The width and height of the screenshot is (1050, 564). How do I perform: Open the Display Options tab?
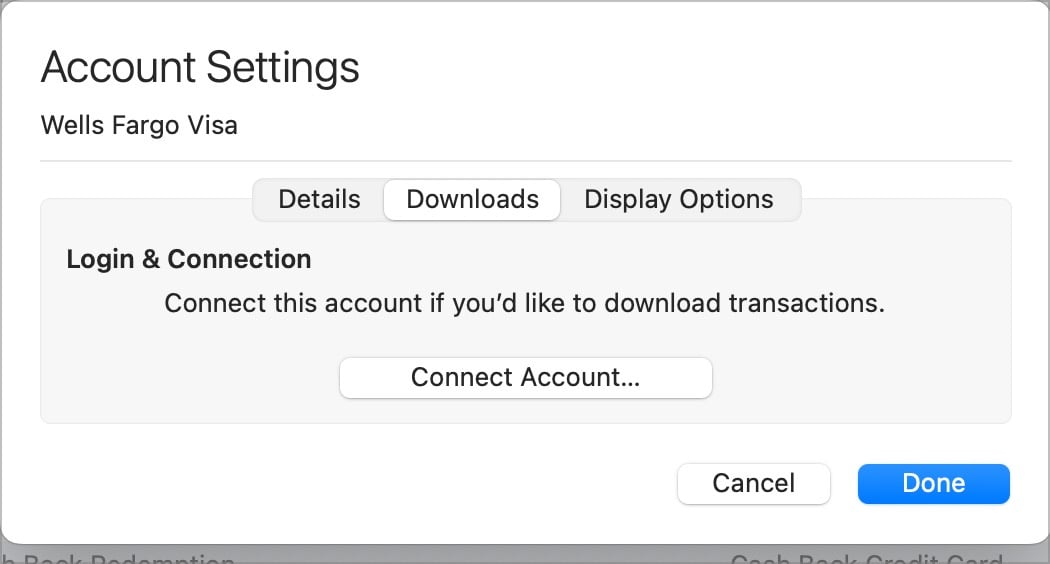point(678,200)
